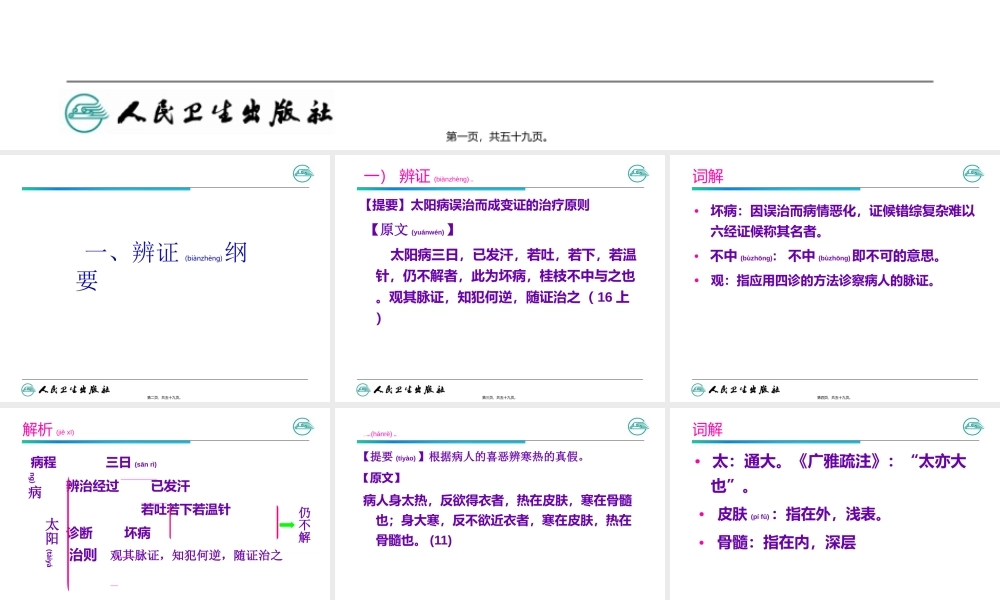Click the bullet next to 太：通大
This screenshot has height=600, width=1000.
coord(697,461)
